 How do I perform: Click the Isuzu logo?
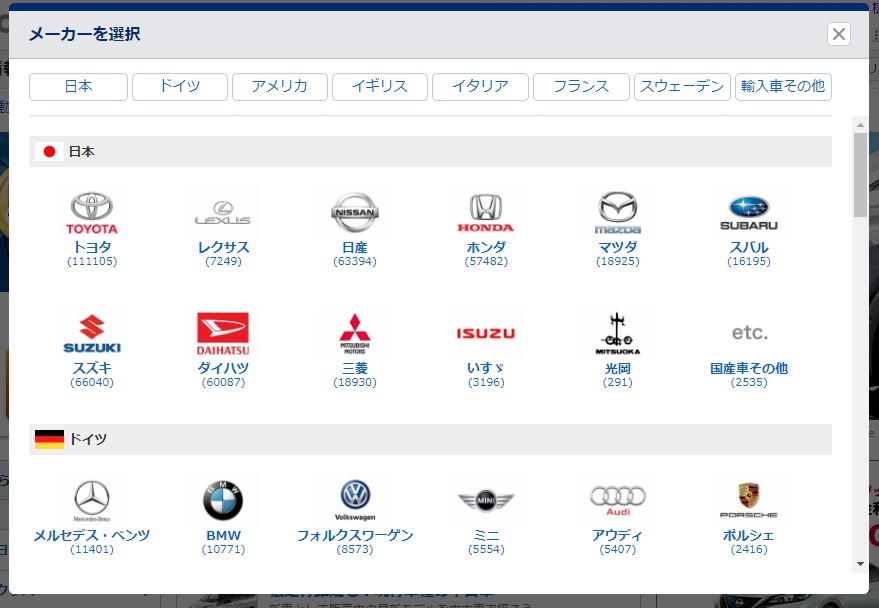coord(486,333)
